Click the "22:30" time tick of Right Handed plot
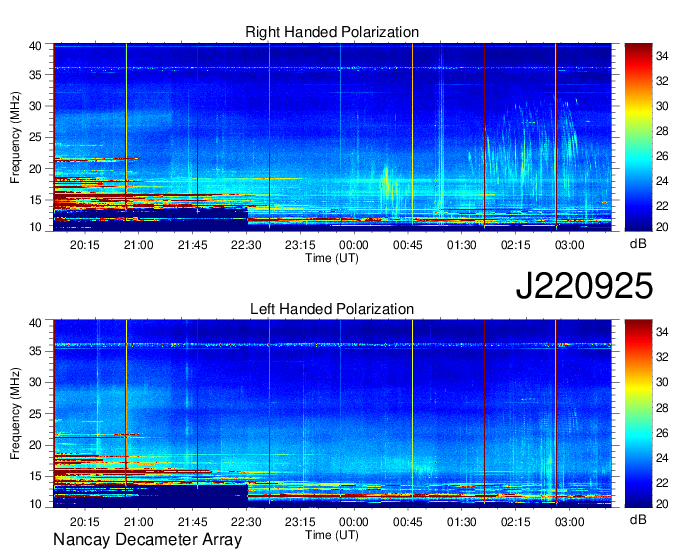This screenshot has height=552, width=680. pos(246,245)
